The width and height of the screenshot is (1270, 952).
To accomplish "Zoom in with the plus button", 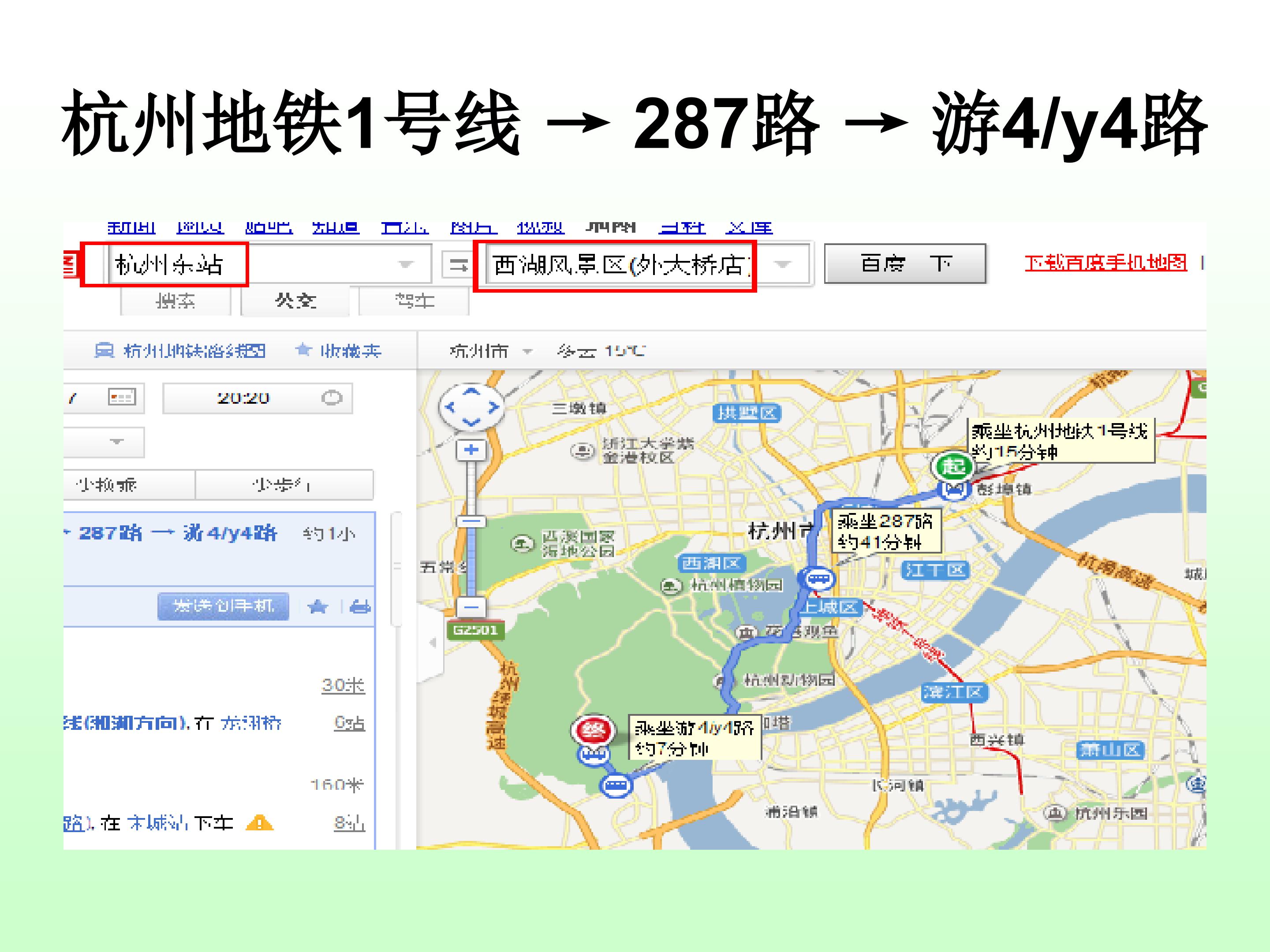I will (471, 450).
